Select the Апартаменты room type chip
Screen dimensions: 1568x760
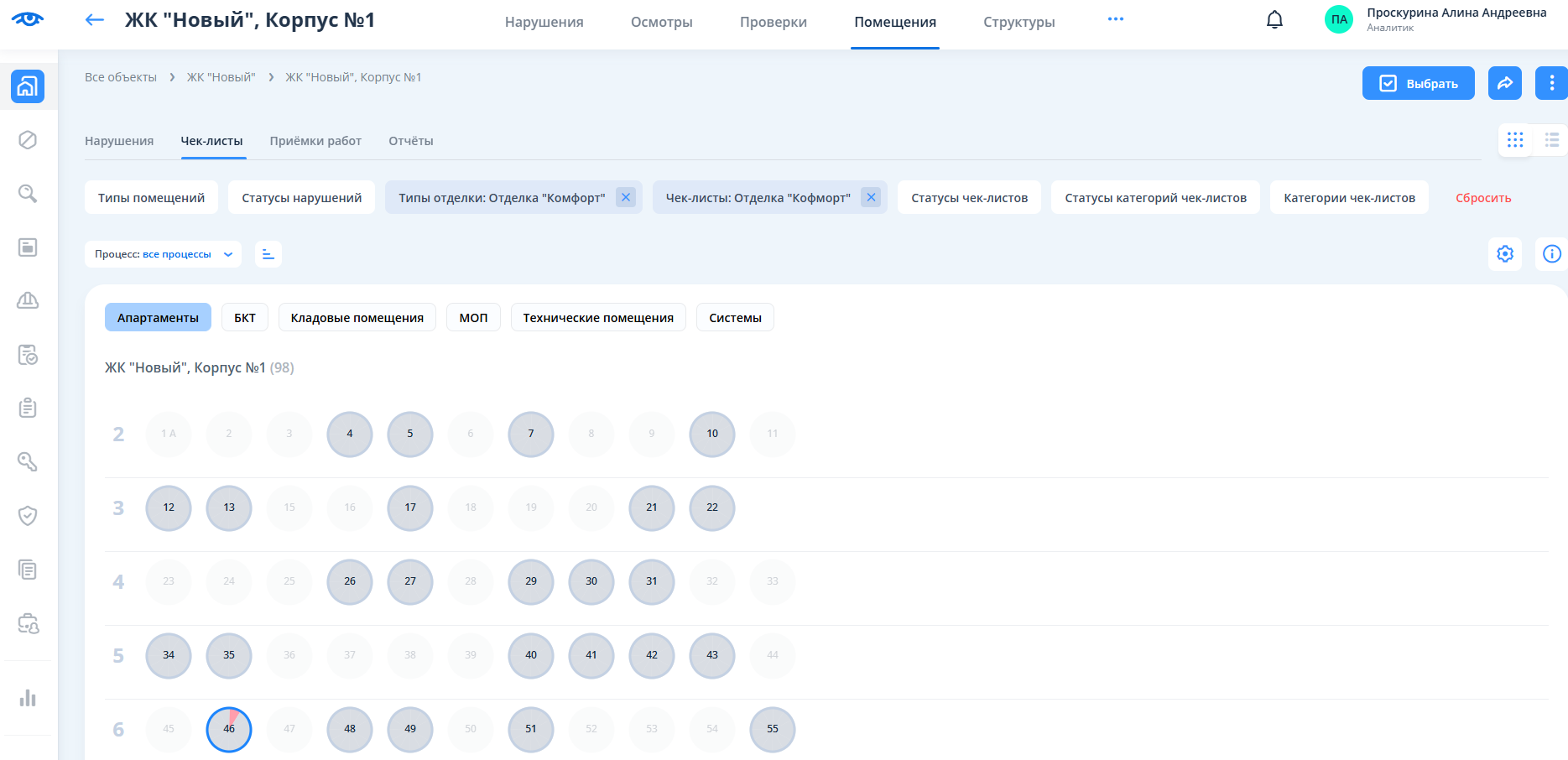[158, 318]
